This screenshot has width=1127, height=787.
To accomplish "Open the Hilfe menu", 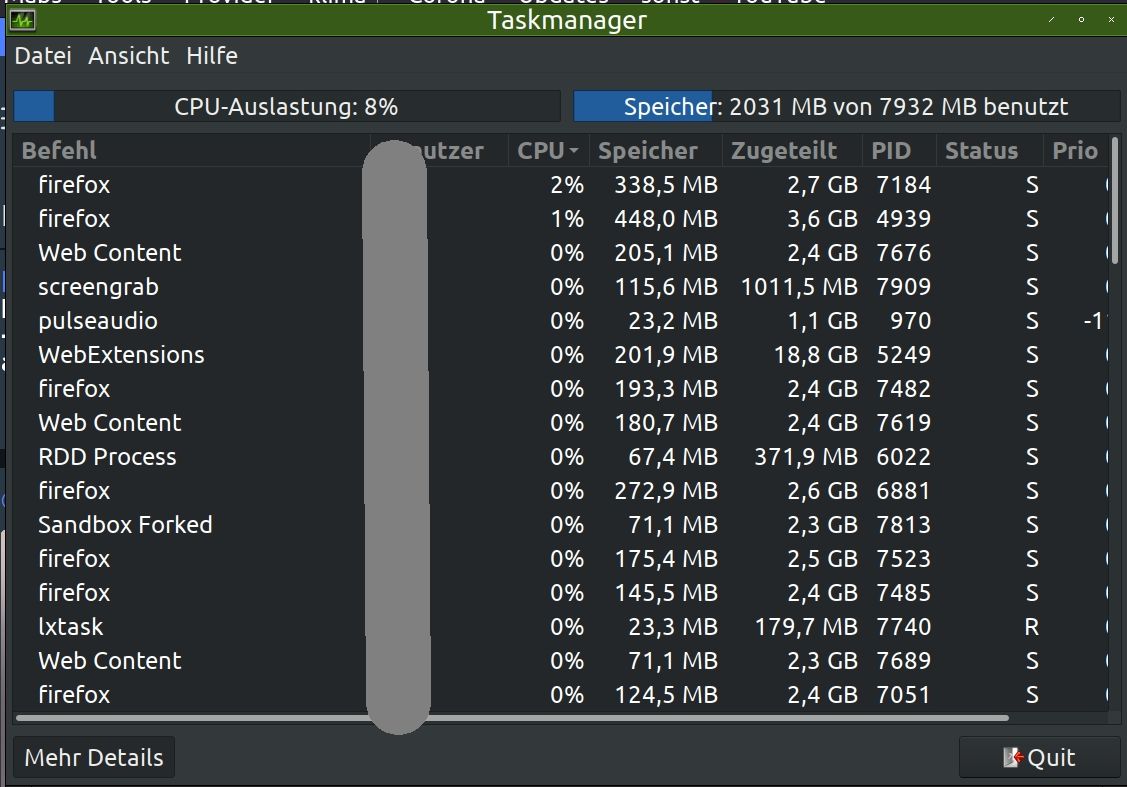I will coord(212,56).
